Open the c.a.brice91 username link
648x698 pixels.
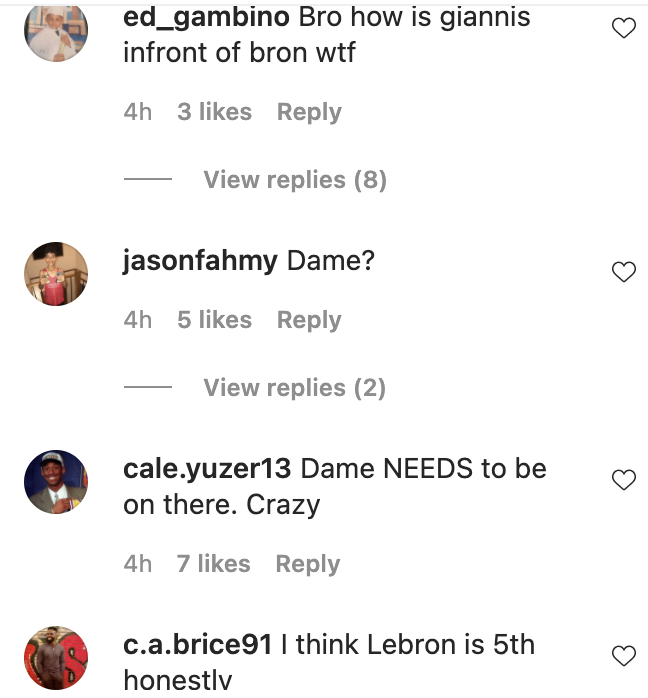[x=197, y=645]
